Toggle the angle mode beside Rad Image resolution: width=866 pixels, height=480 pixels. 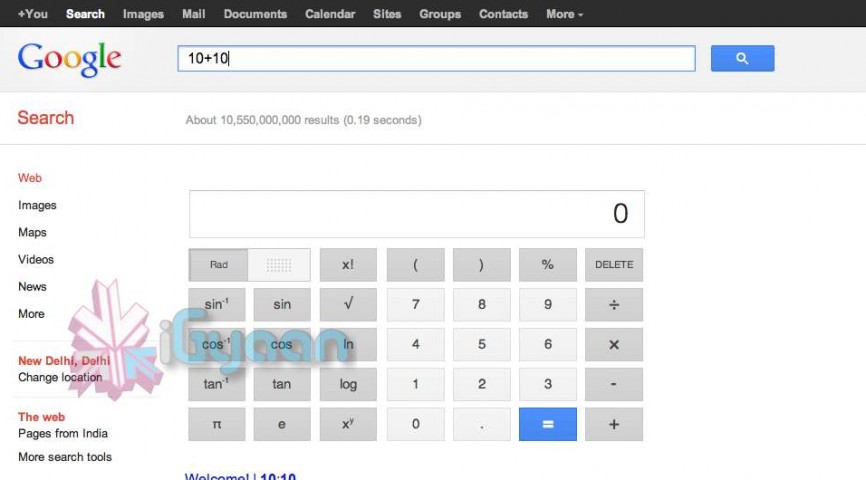279,265
